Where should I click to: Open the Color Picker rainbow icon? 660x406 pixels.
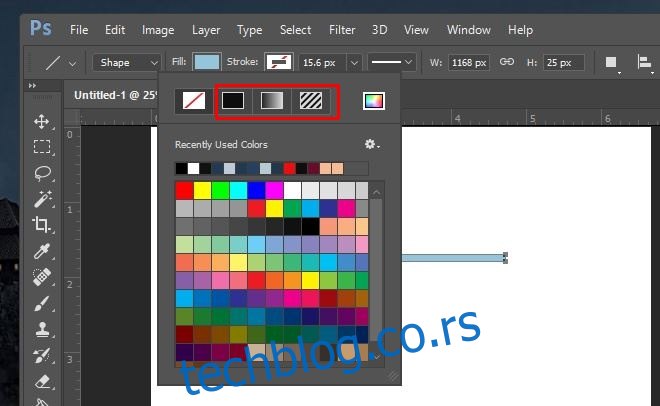click(374, 101)
